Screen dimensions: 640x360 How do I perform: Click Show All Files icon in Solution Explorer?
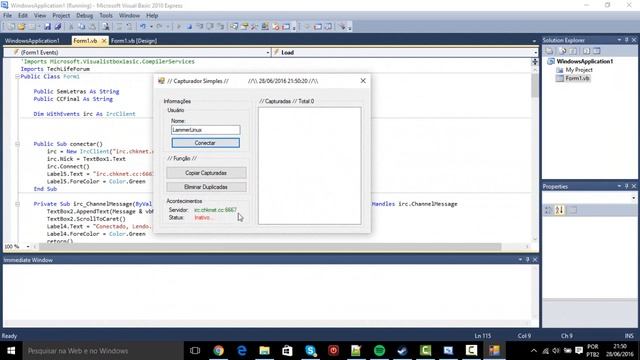pos(562,51)
